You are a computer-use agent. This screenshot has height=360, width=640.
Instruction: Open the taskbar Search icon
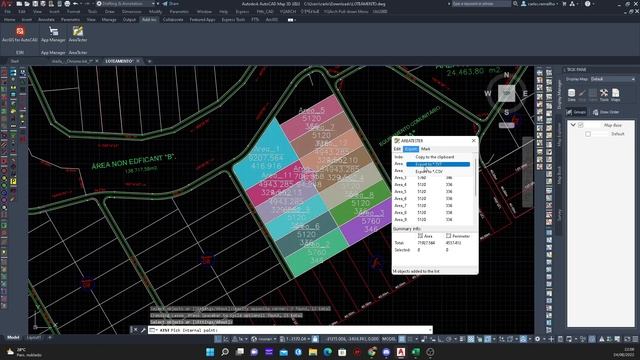point(224,352)
